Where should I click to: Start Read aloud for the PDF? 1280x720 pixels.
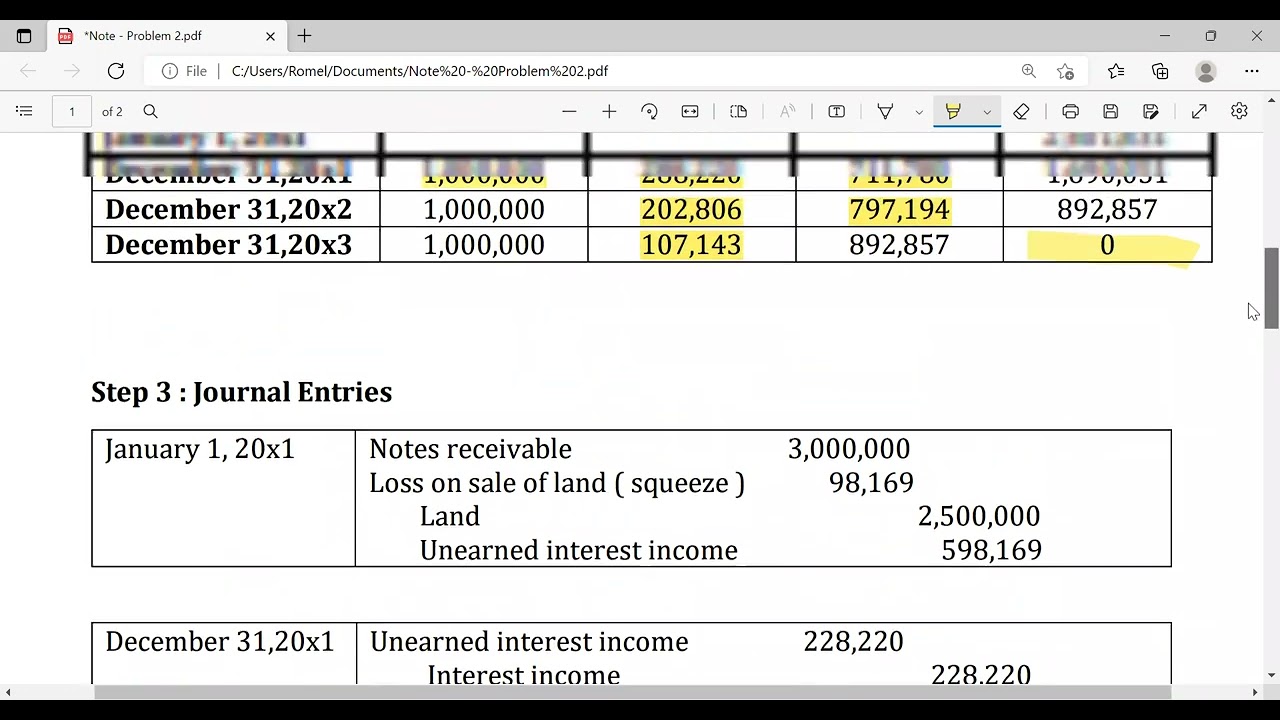(788, 111)
